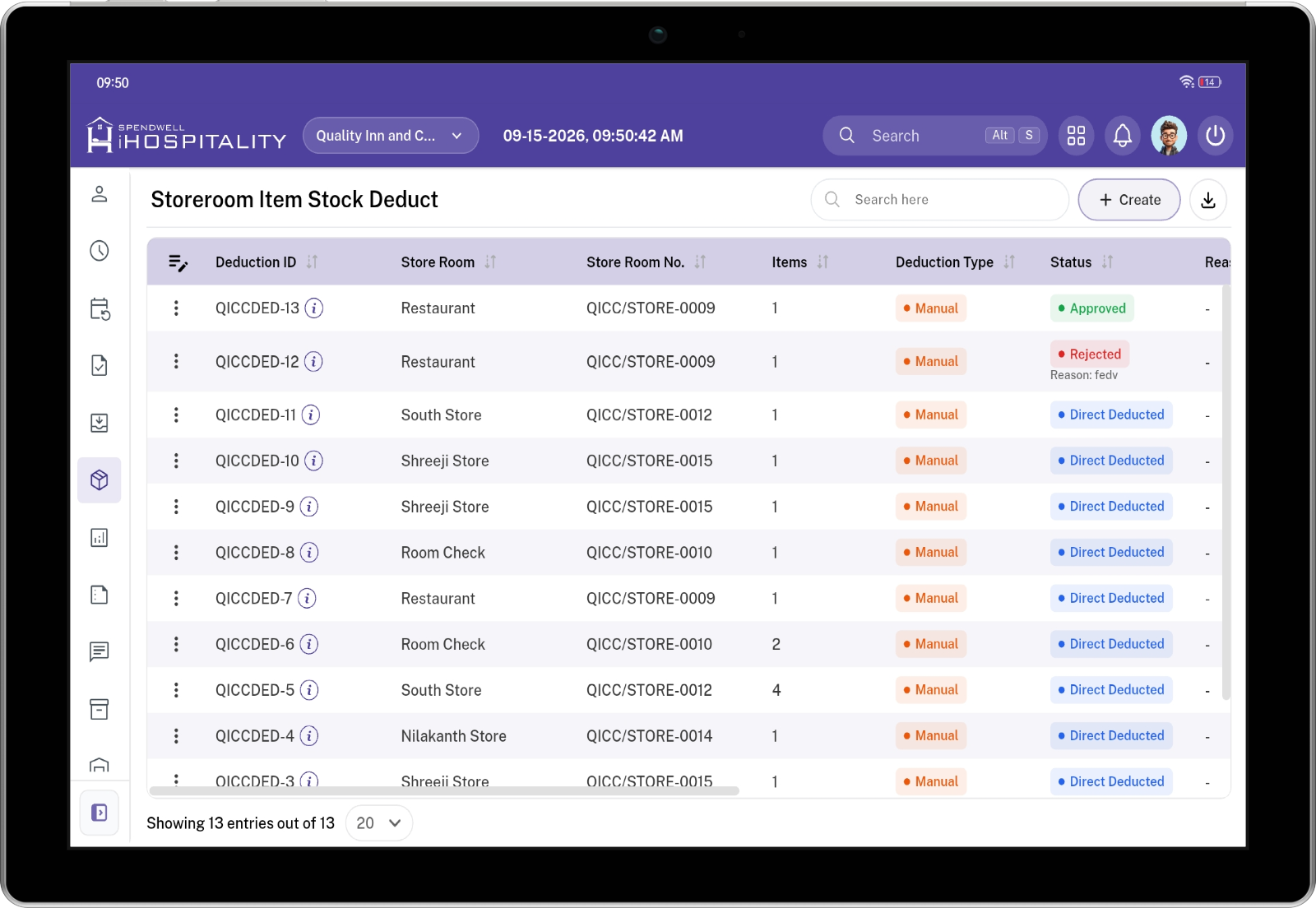Image resolution: width=1316 pixels, height=908 pixels.
Task: Open the reports chart sidebar icon
Action: click(100, 537)
